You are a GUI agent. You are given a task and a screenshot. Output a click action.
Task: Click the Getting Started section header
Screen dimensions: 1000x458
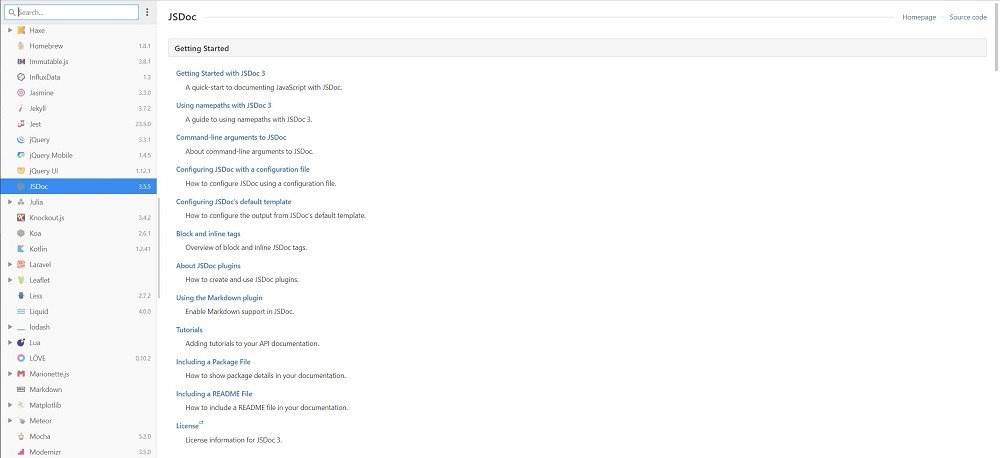coord(577,48)
